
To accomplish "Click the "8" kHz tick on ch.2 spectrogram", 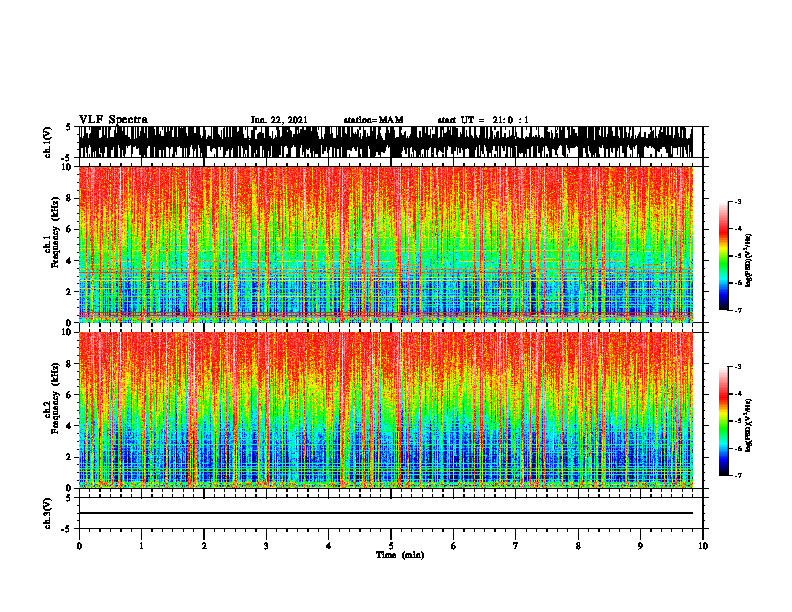I will pos(69,364).
